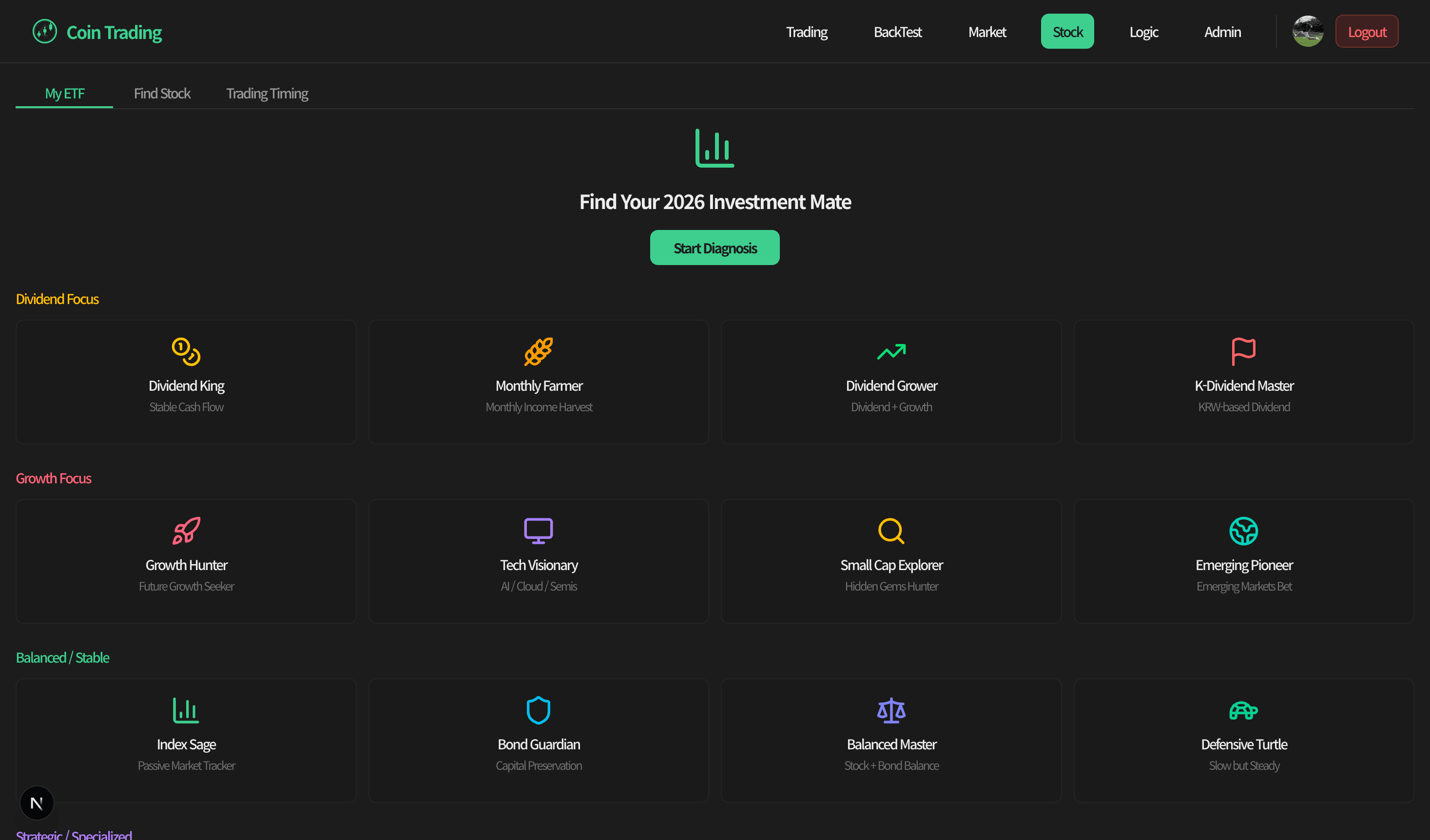Click the 'Find Your 2026 Investment Mate' headline

tap(715, 202)
